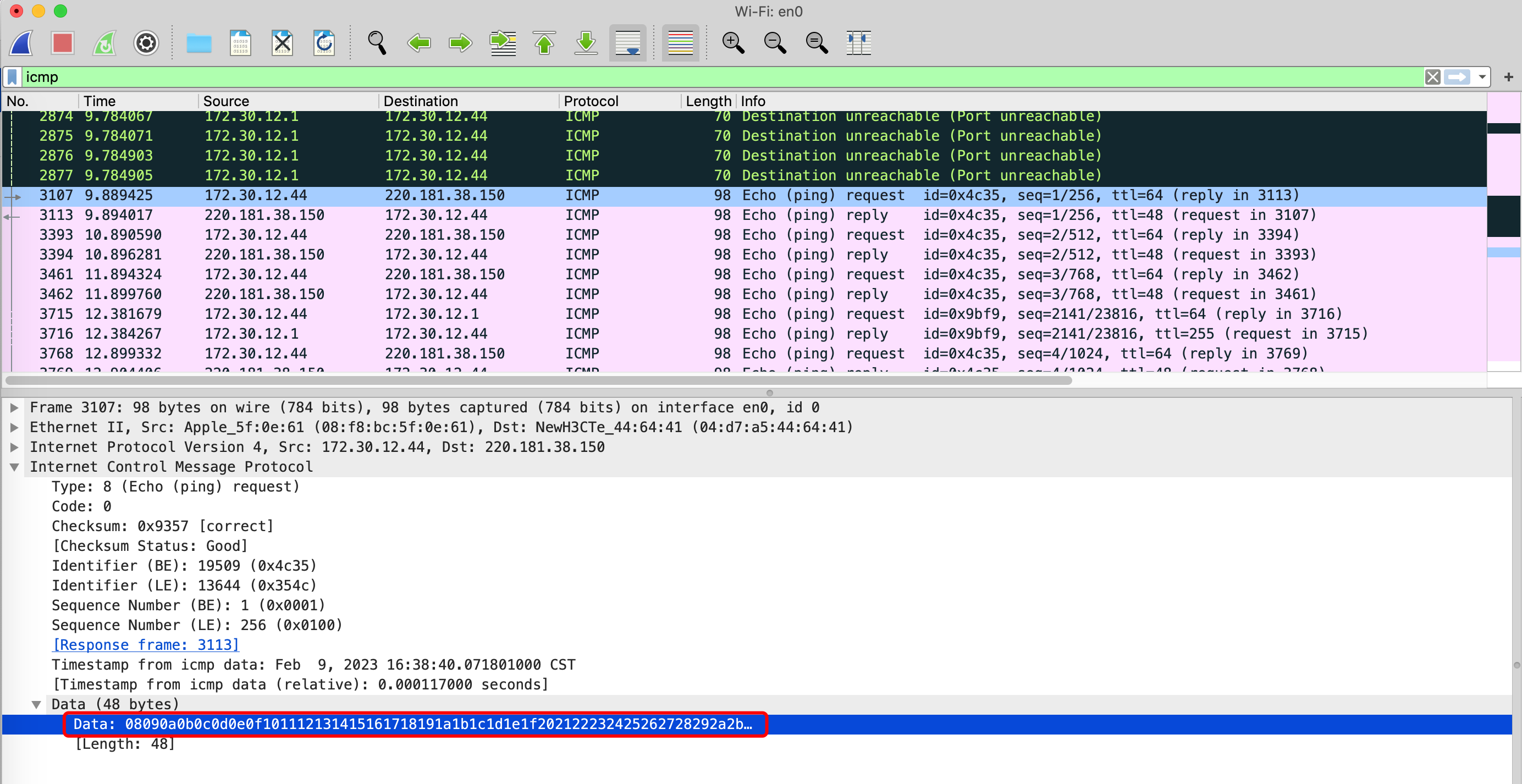Save the capture file
This screenshot has height=784, width=1522.
(x=240, y=42)
